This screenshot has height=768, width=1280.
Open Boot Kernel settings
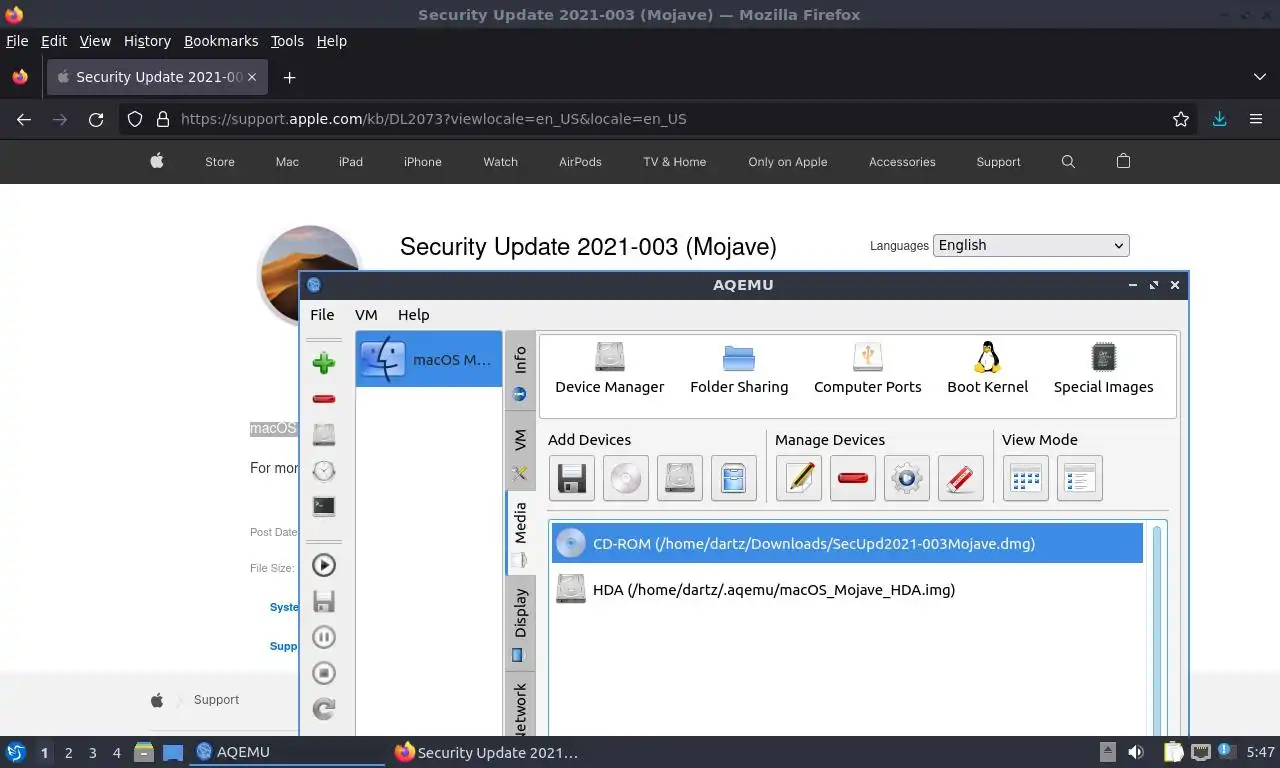[987, 368]
